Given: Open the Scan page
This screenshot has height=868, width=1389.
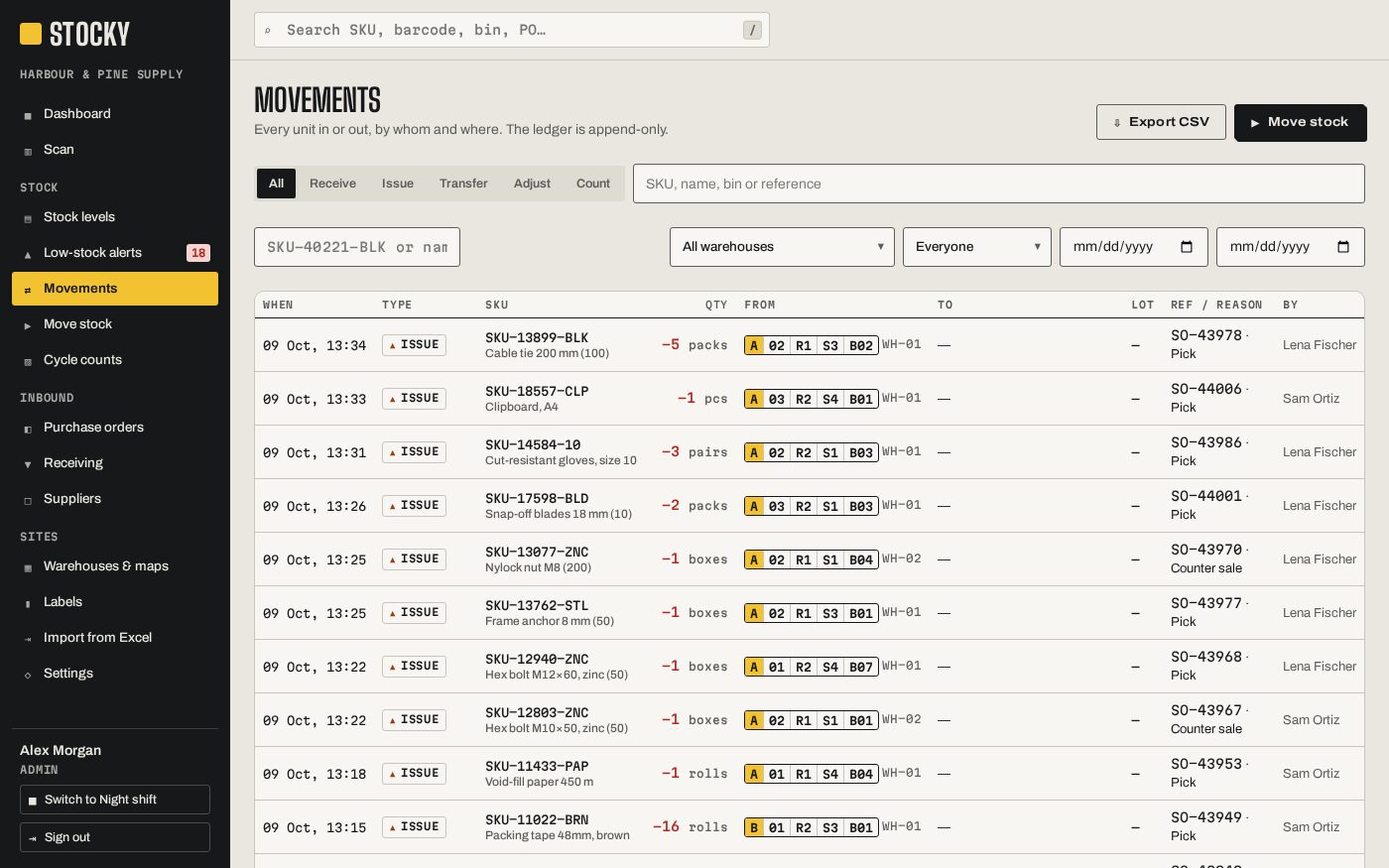Looking at the screenshot, I should [115, 150].
